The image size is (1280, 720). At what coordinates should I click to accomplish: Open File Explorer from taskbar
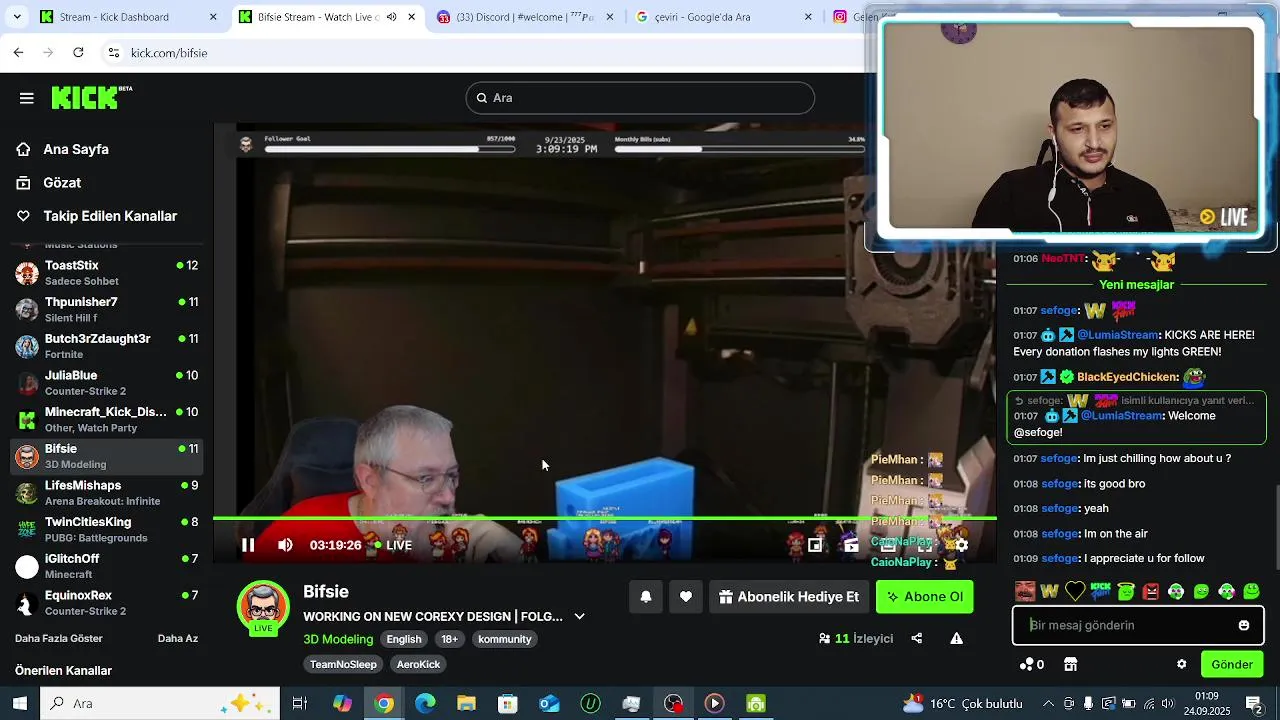[x=466, y=703]
